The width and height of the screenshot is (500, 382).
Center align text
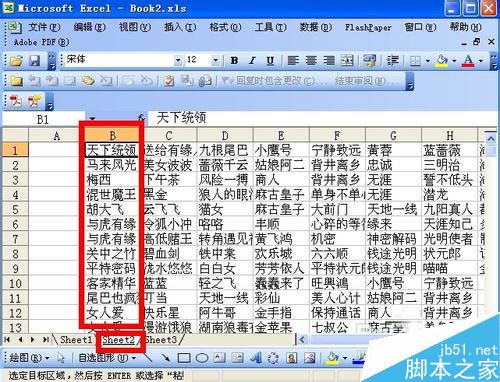click(x=311, y=61)
